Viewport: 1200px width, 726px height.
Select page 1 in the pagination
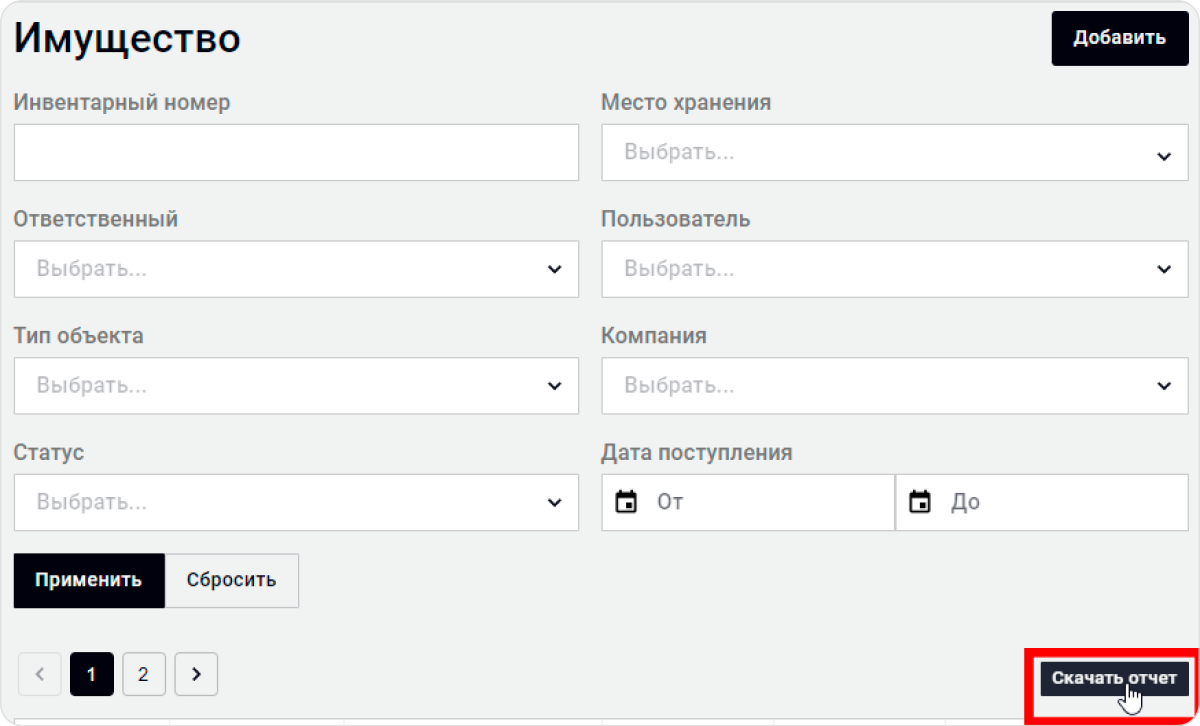click(x=91, y=675)
